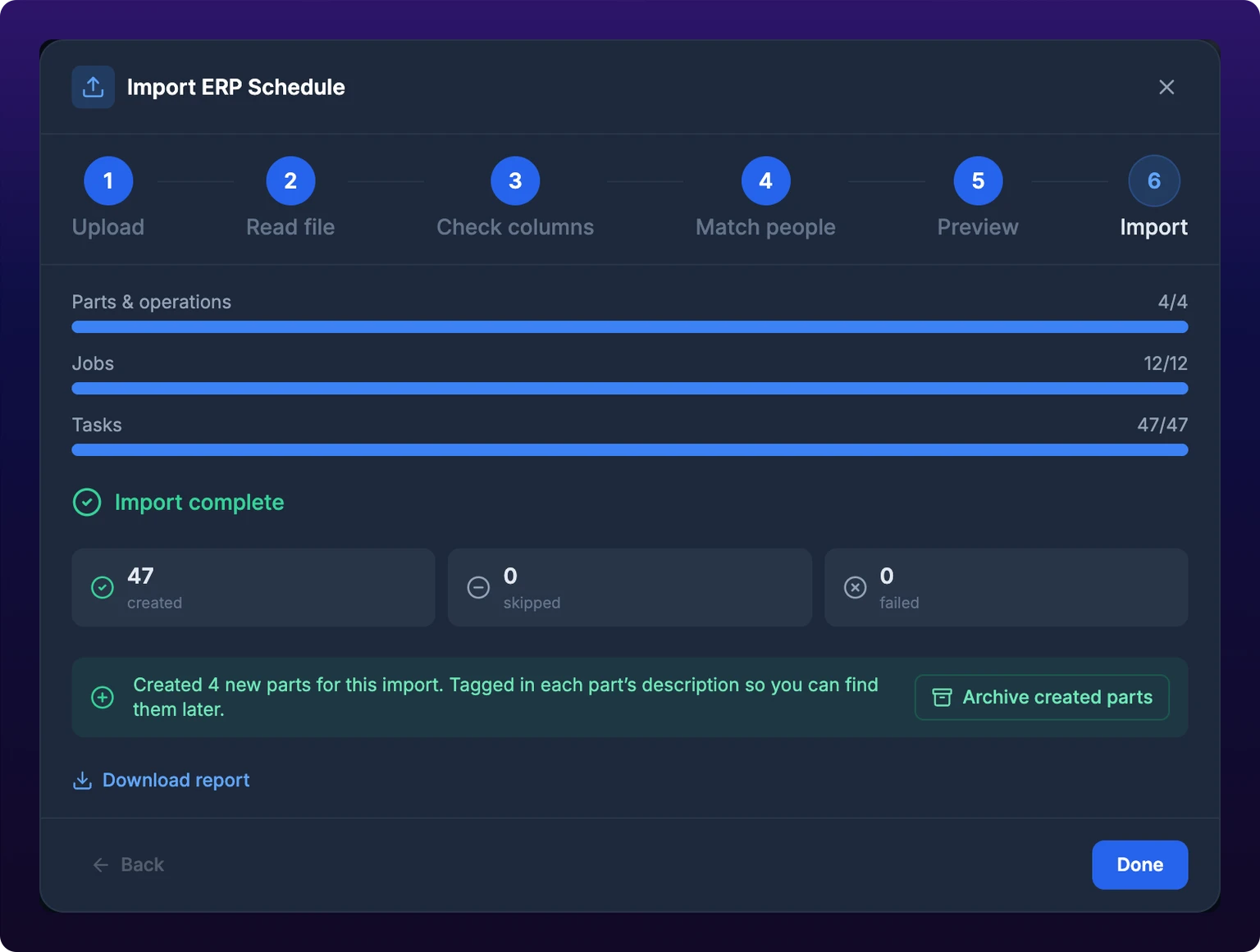This screenshot has height=952, width=1260.
Task: Click the Import complete status text
Action: coord(199,502)
